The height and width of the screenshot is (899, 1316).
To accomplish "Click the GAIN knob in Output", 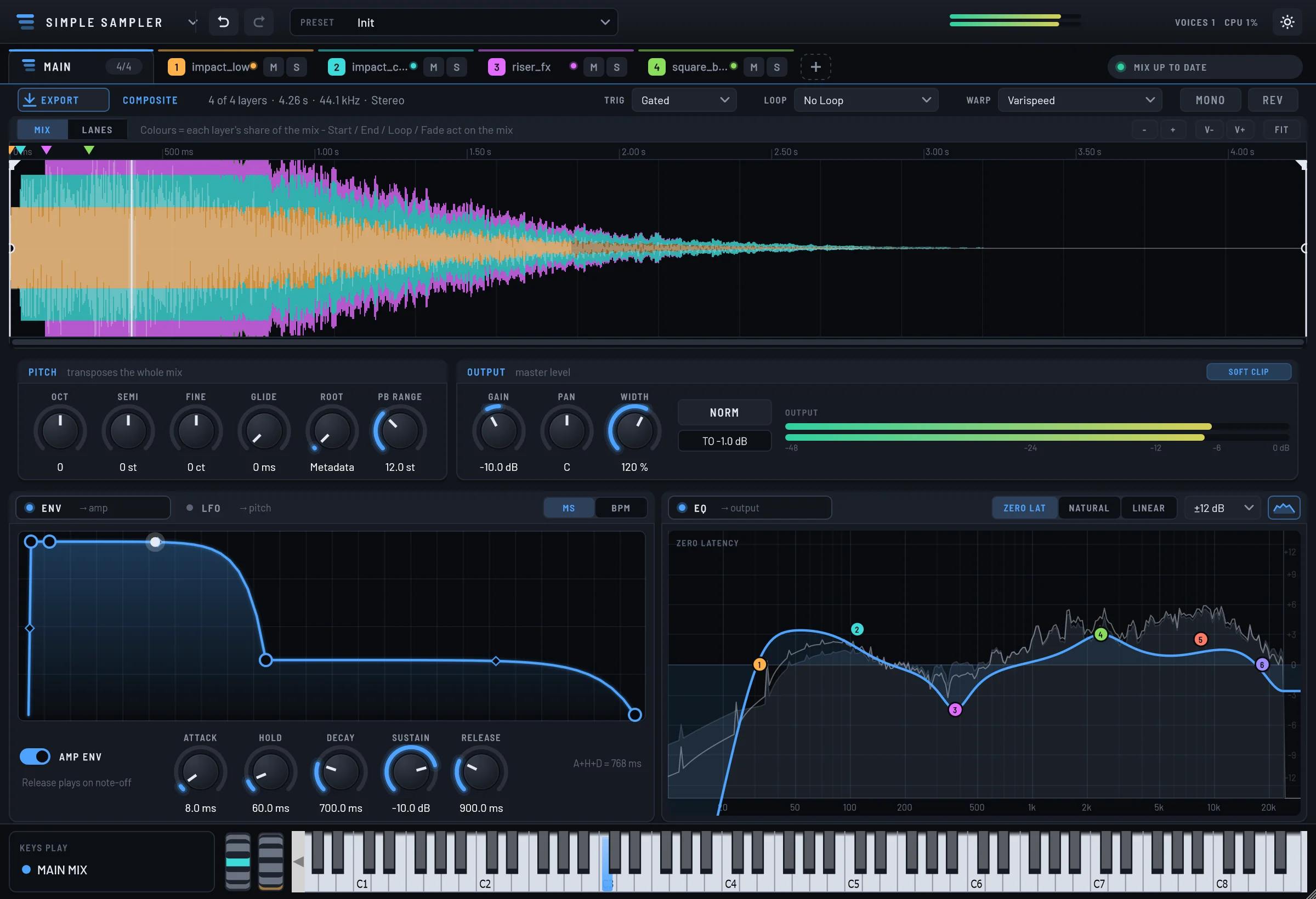I will pos(498,431).
